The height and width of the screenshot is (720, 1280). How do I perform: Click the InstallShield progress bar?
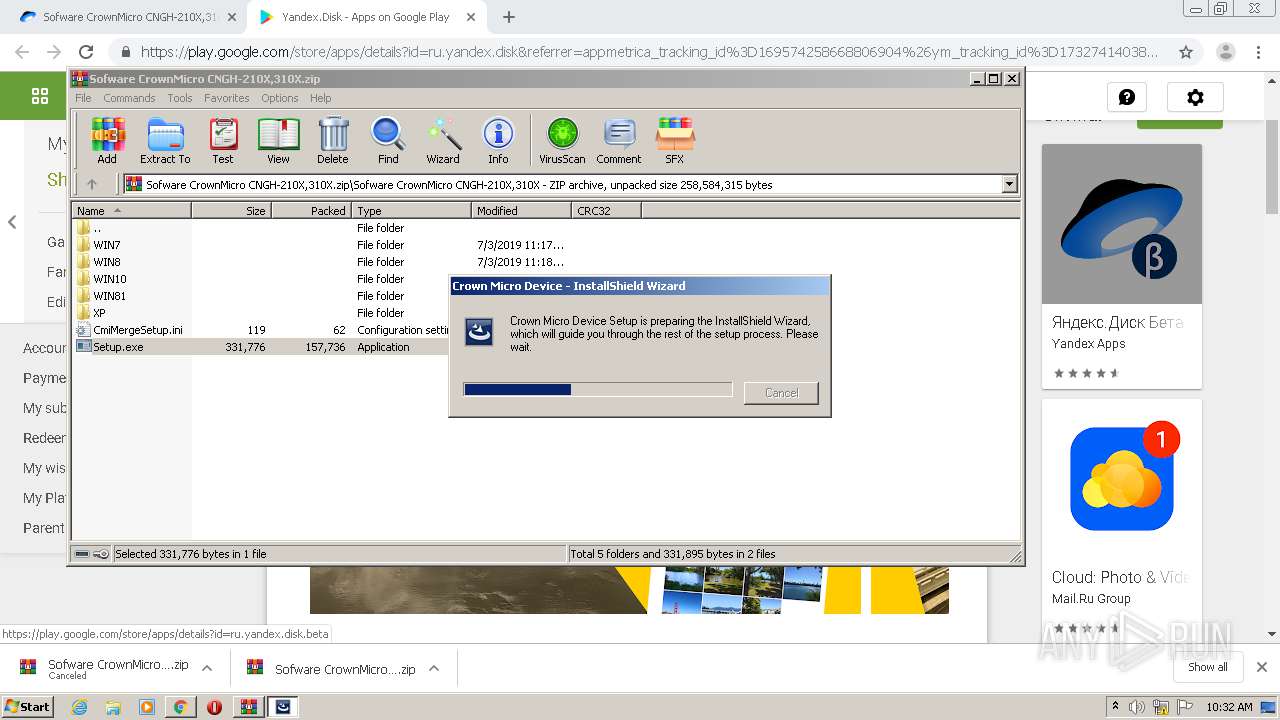(598, 390)
